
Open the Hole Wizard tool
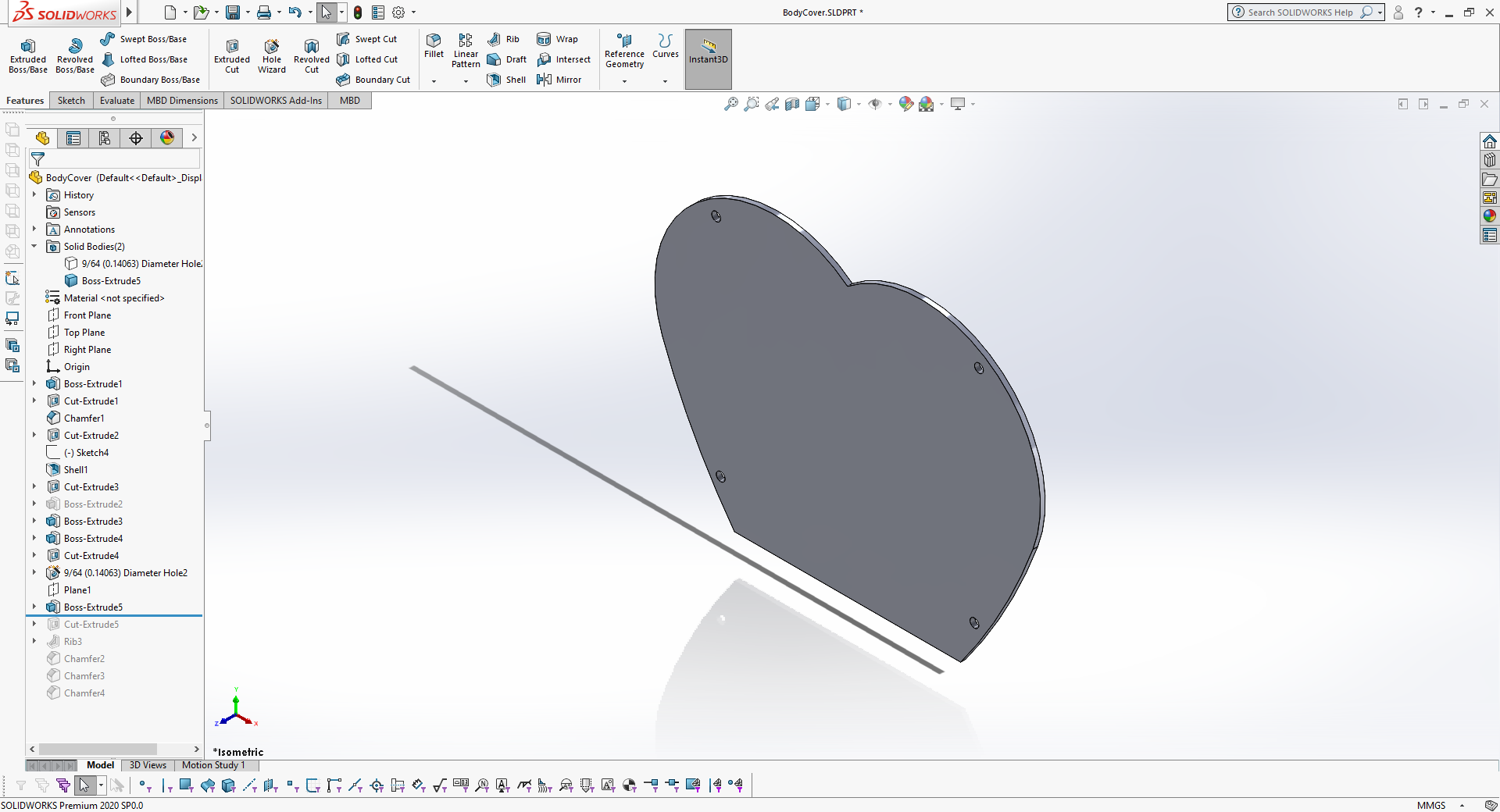click(272, 56)
